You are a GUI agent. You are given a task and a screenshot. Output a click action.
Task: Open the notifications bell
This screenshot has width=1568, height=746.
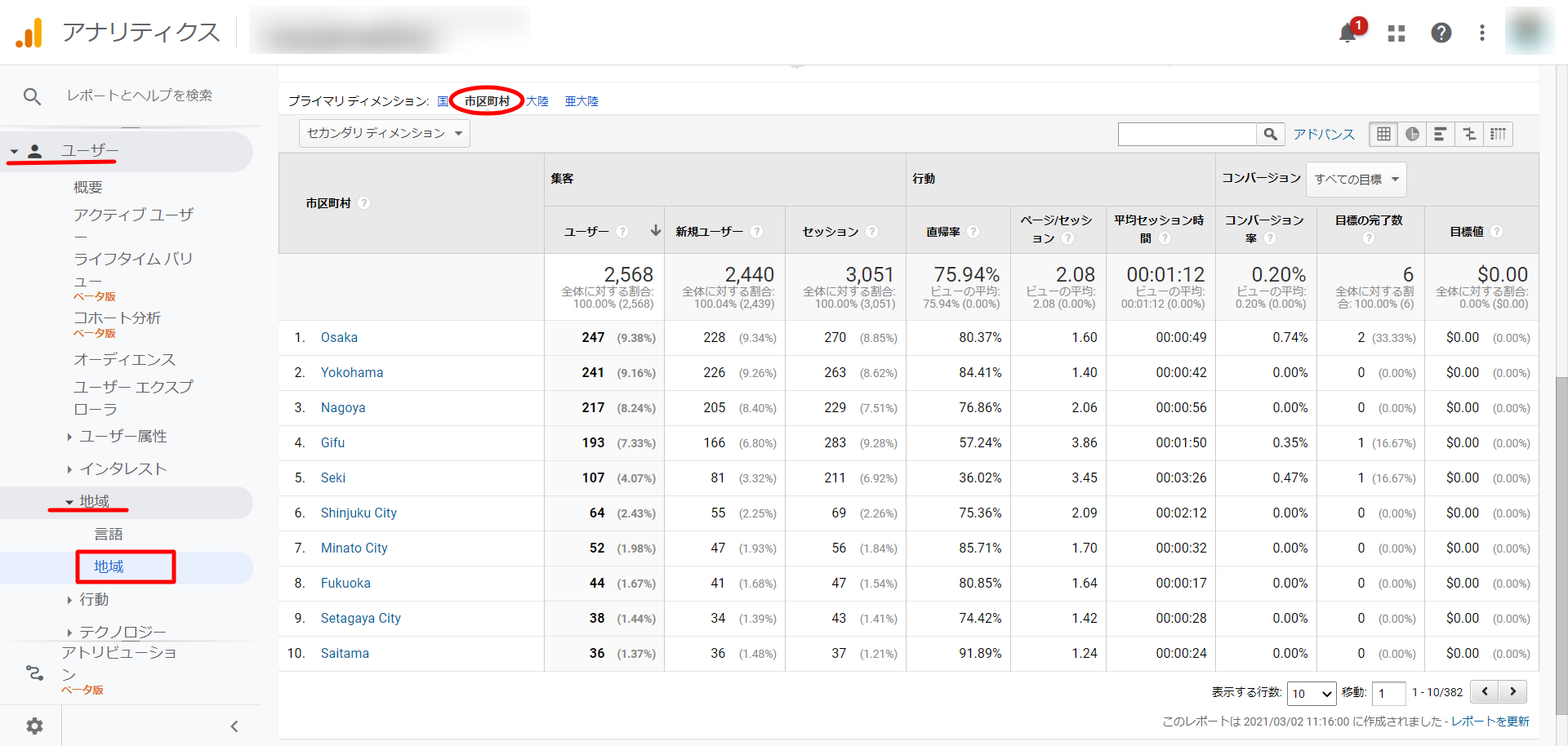(1347, 33)
